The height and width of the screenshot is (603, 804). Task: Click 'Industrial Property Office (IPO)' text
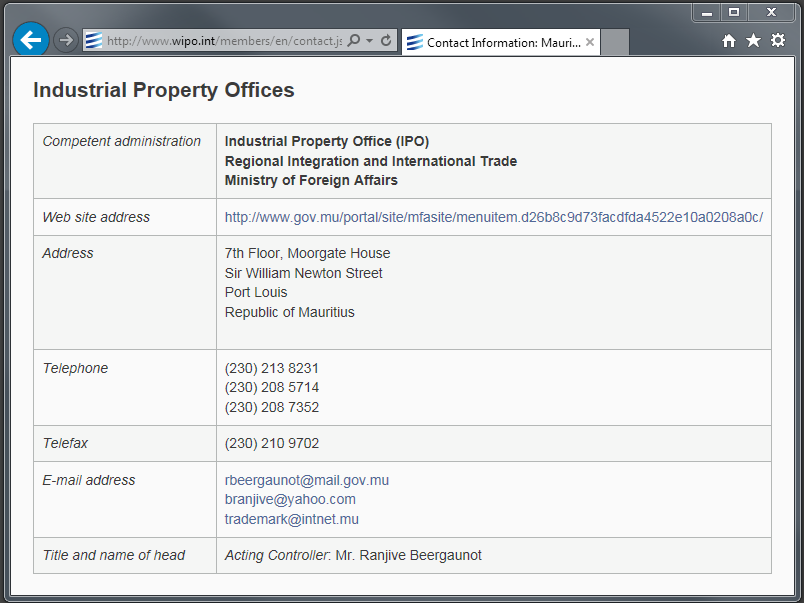pos(327,142)
